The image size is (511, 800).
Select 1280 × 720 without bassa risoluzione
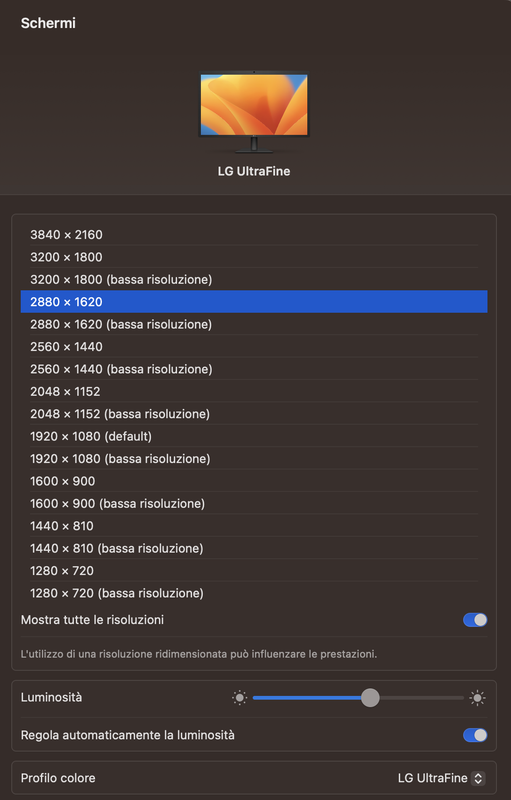(x=254, y=571)
